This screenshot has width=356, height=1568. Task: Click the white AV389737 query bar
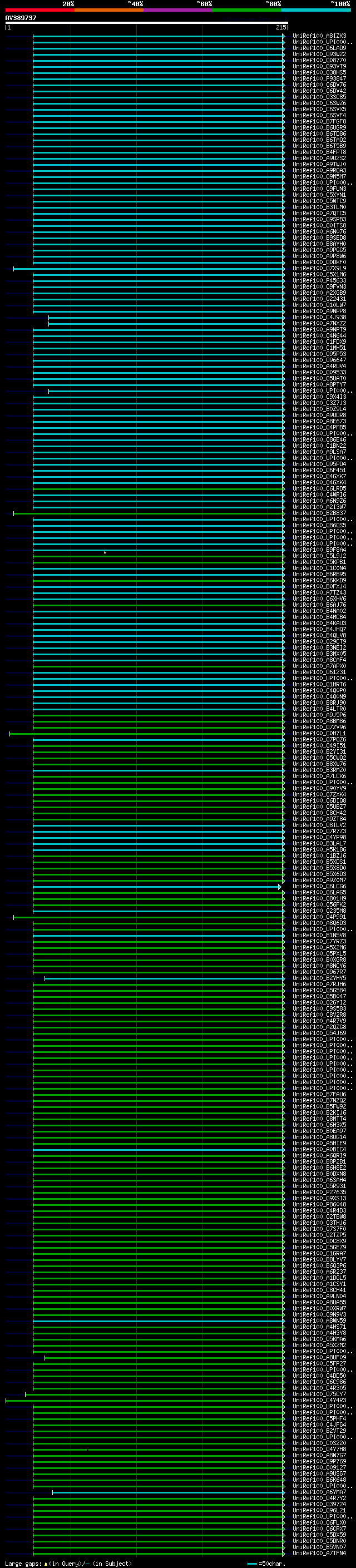point(146,22)
